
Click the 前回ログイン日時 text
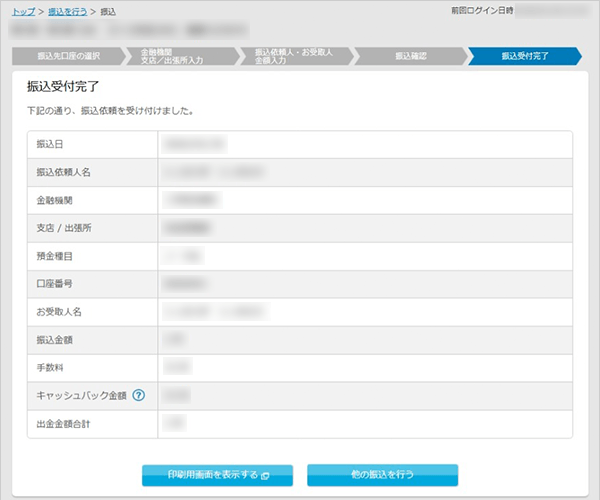point(482,11)
